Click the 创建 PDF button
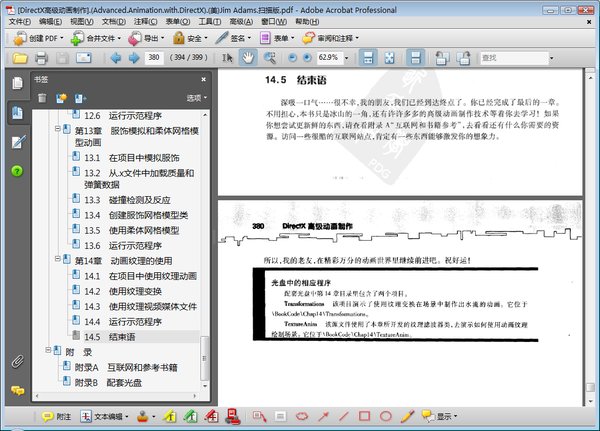Screen dimensions: 600x431 click(x=37, y=38)
